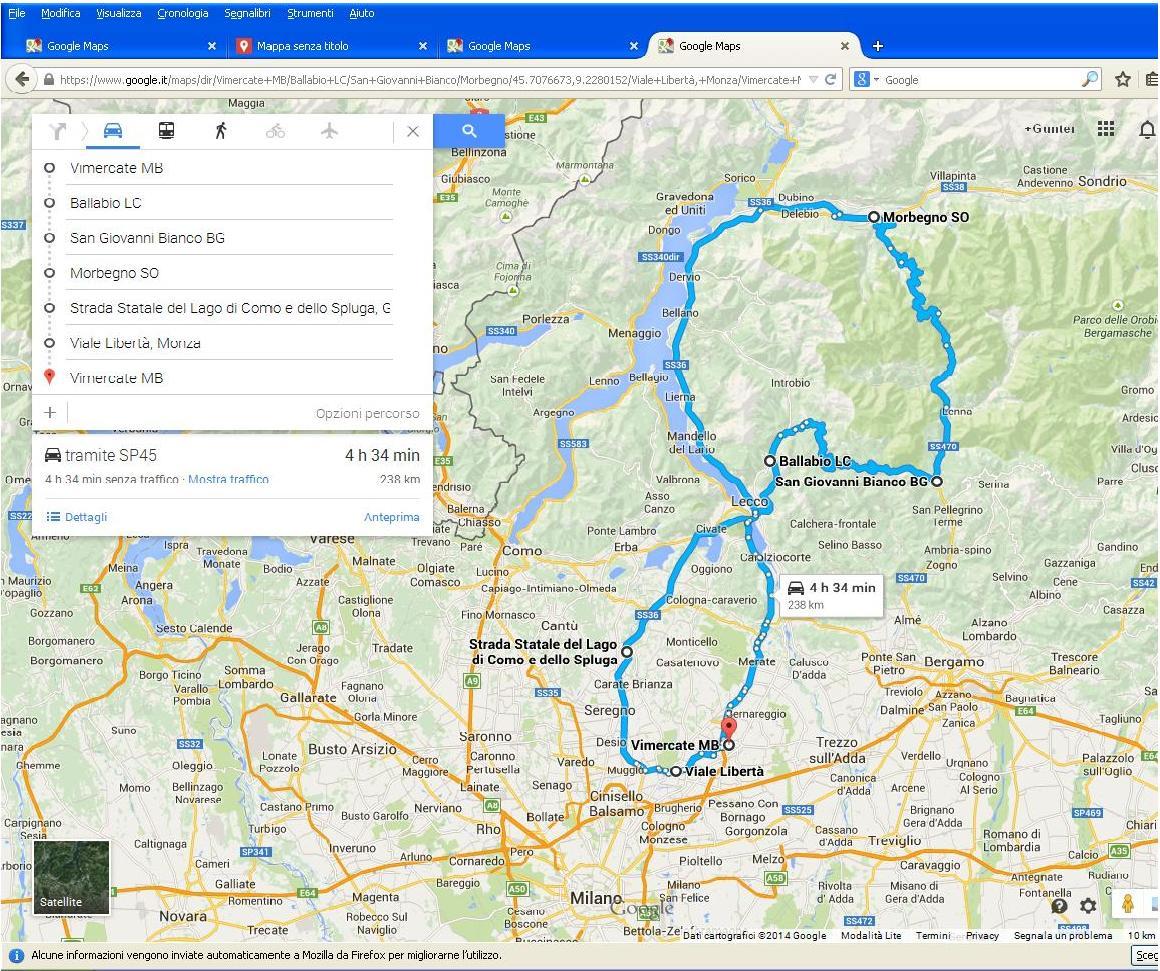Click the Morbegno SO waypoint marker on map
The image size is (1160, 971).
click(x=874, y=217)
